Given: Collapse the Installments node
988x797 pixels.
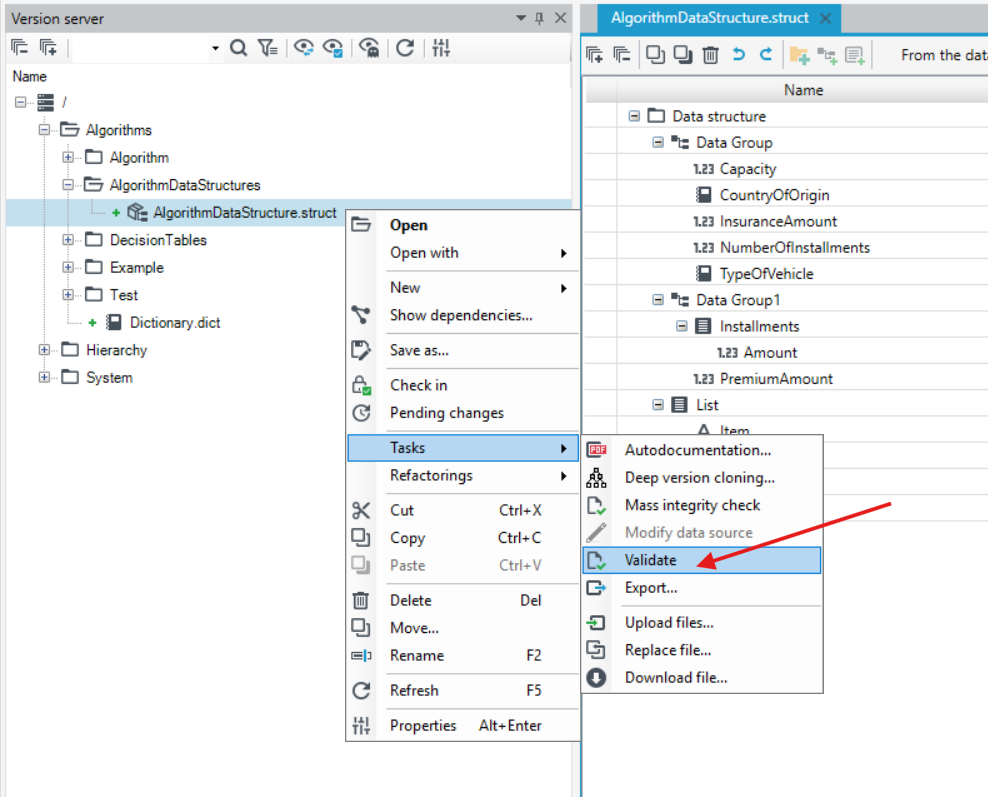Looking at the screenshot, I should [x=682, y=326].
